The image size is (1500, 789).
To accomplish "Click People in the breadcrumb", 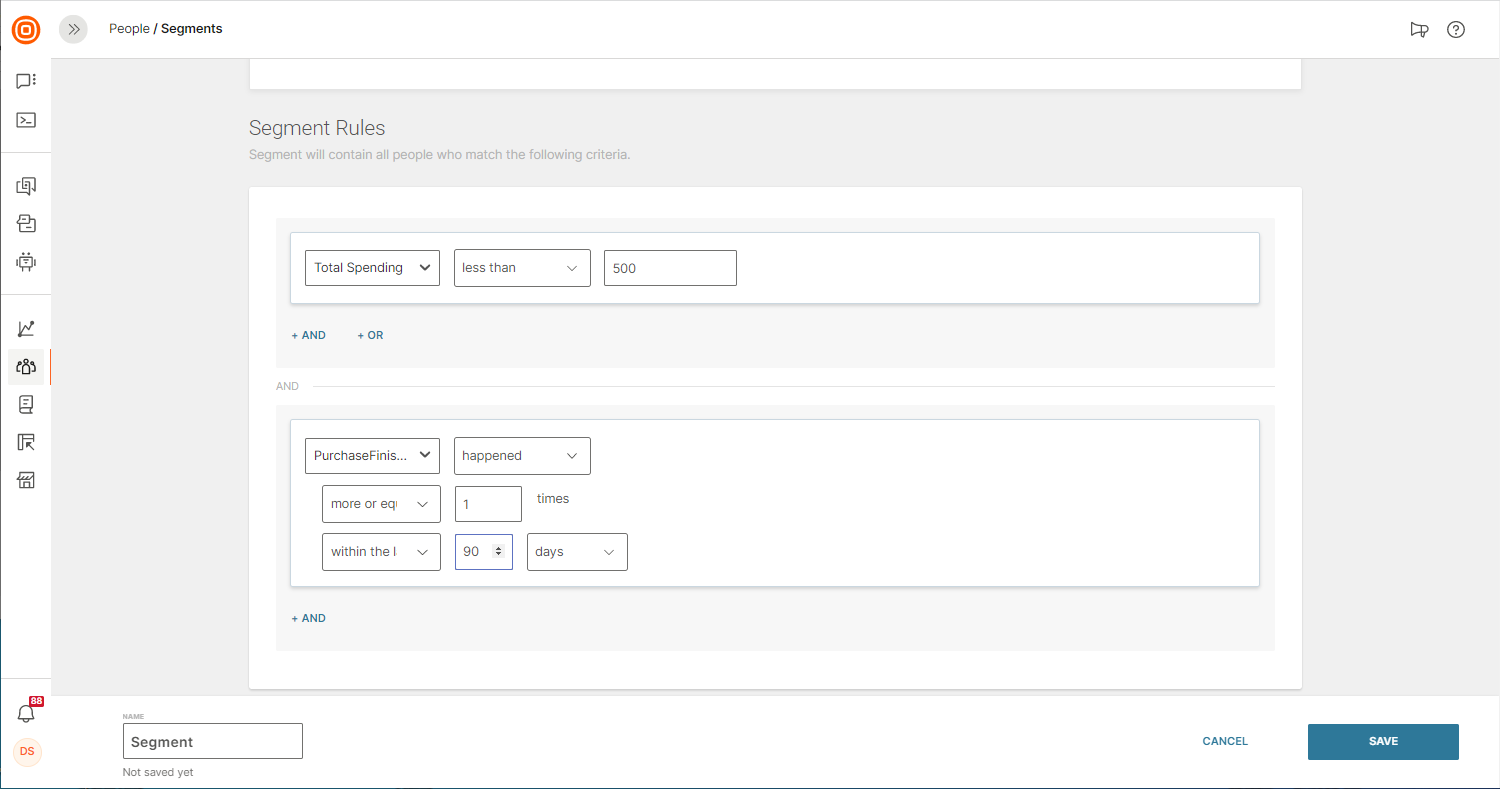I will [x=129, y=29].
